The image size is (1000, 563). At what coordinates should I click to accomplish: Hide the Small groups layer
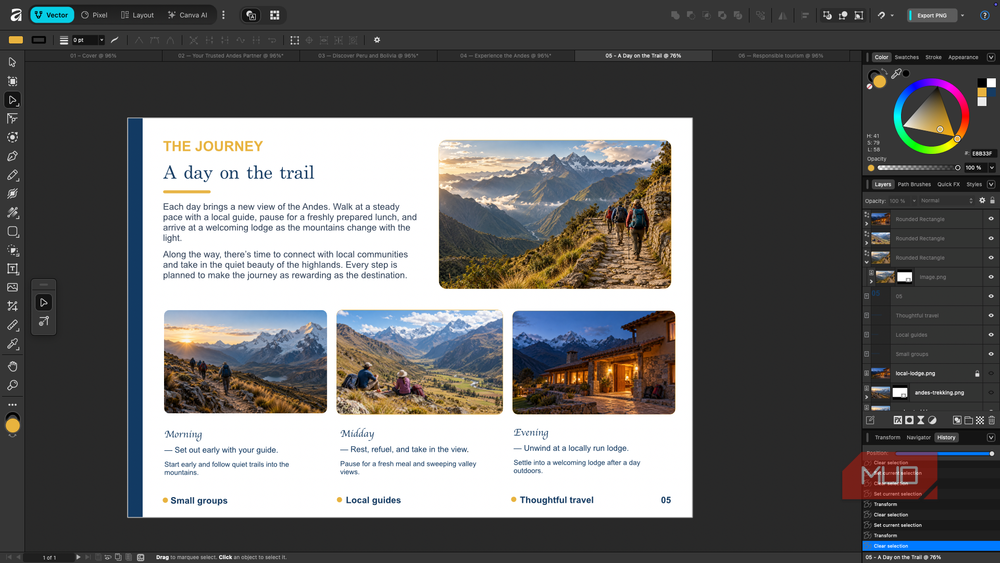[x=991, y=354]
